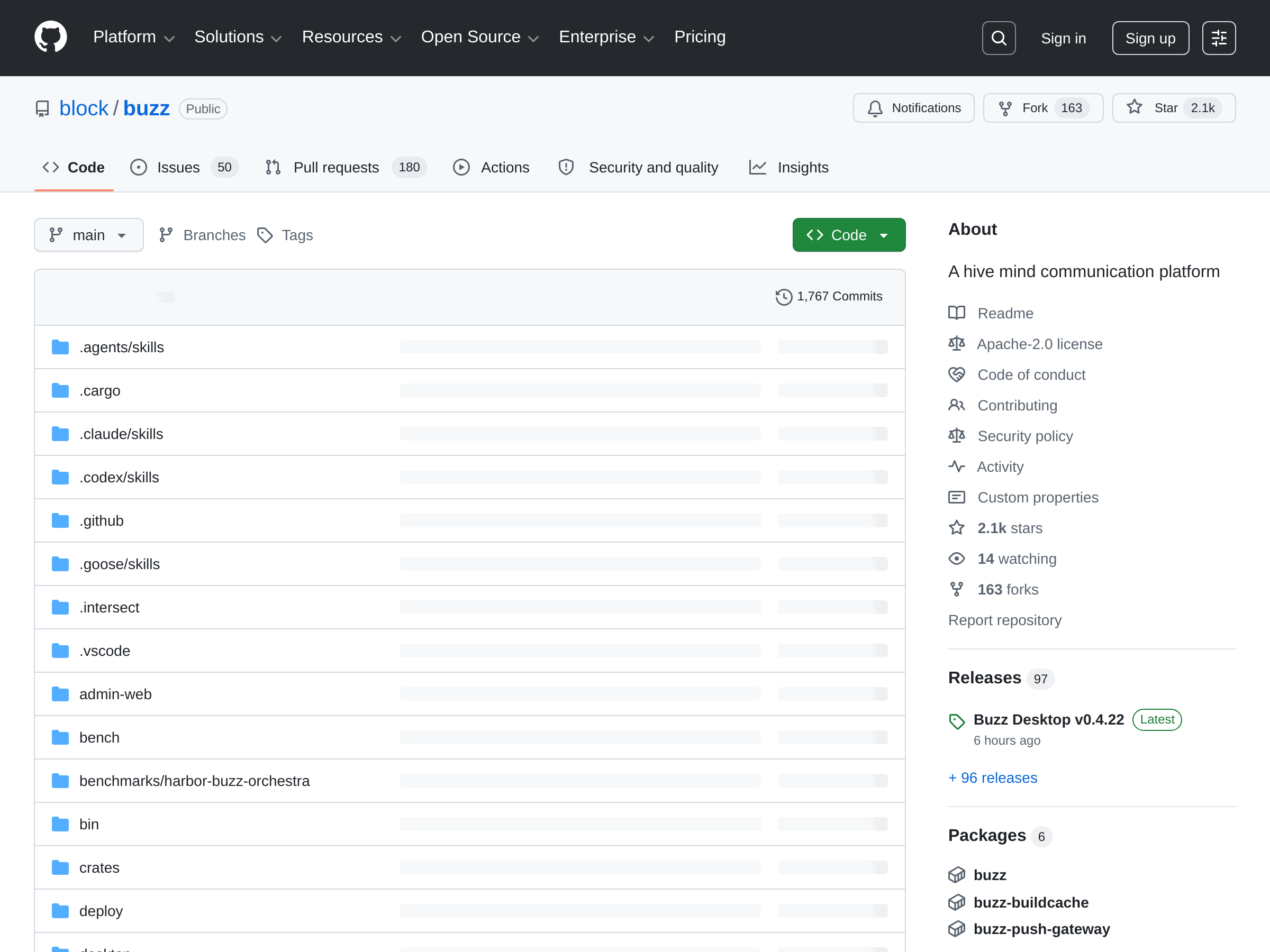Click the forks icon in About

click(x=957, y=589)
